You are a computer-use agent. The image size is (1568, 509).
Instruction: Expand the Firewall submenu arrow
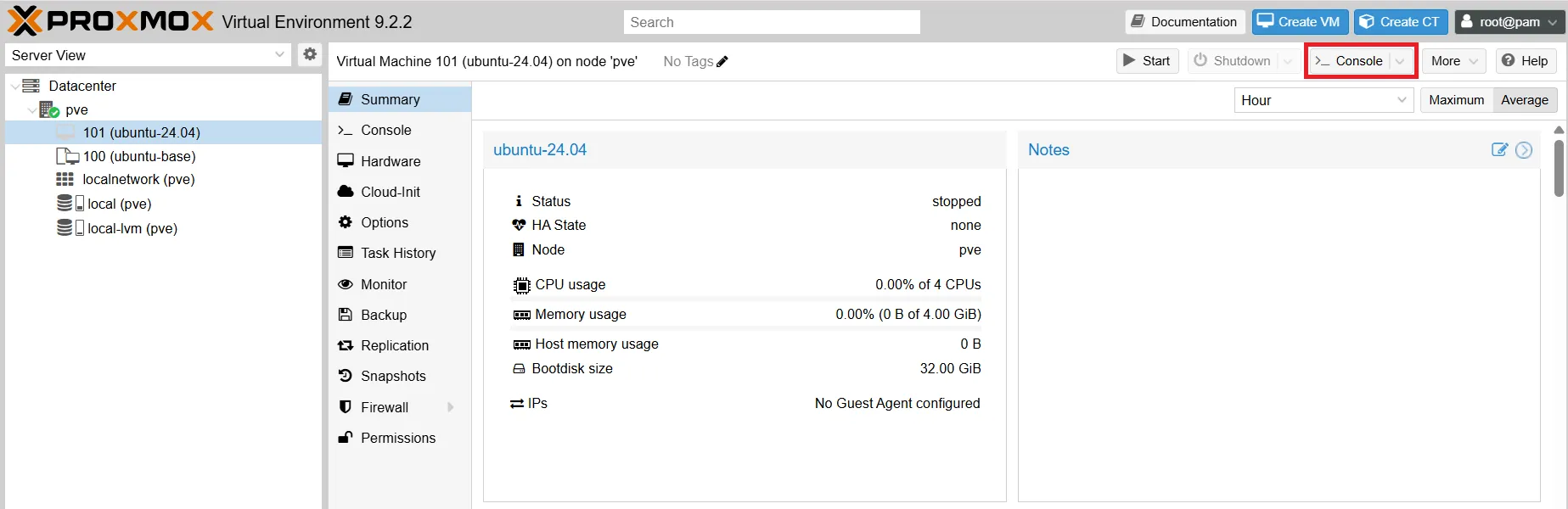pyautogui.click(x=451, y=407)
